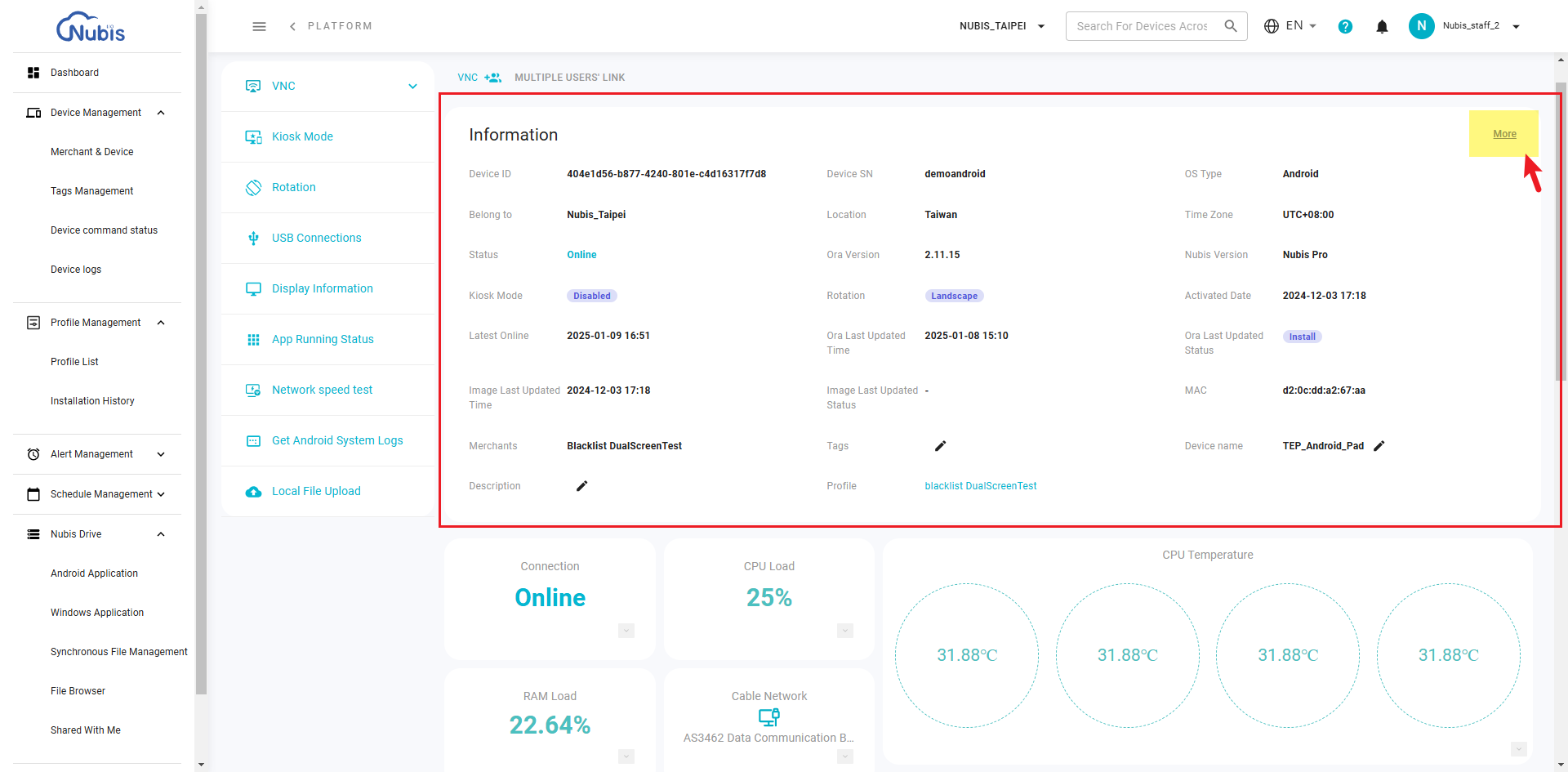Edit Description using the pencil icon

[x=581, y=486]
